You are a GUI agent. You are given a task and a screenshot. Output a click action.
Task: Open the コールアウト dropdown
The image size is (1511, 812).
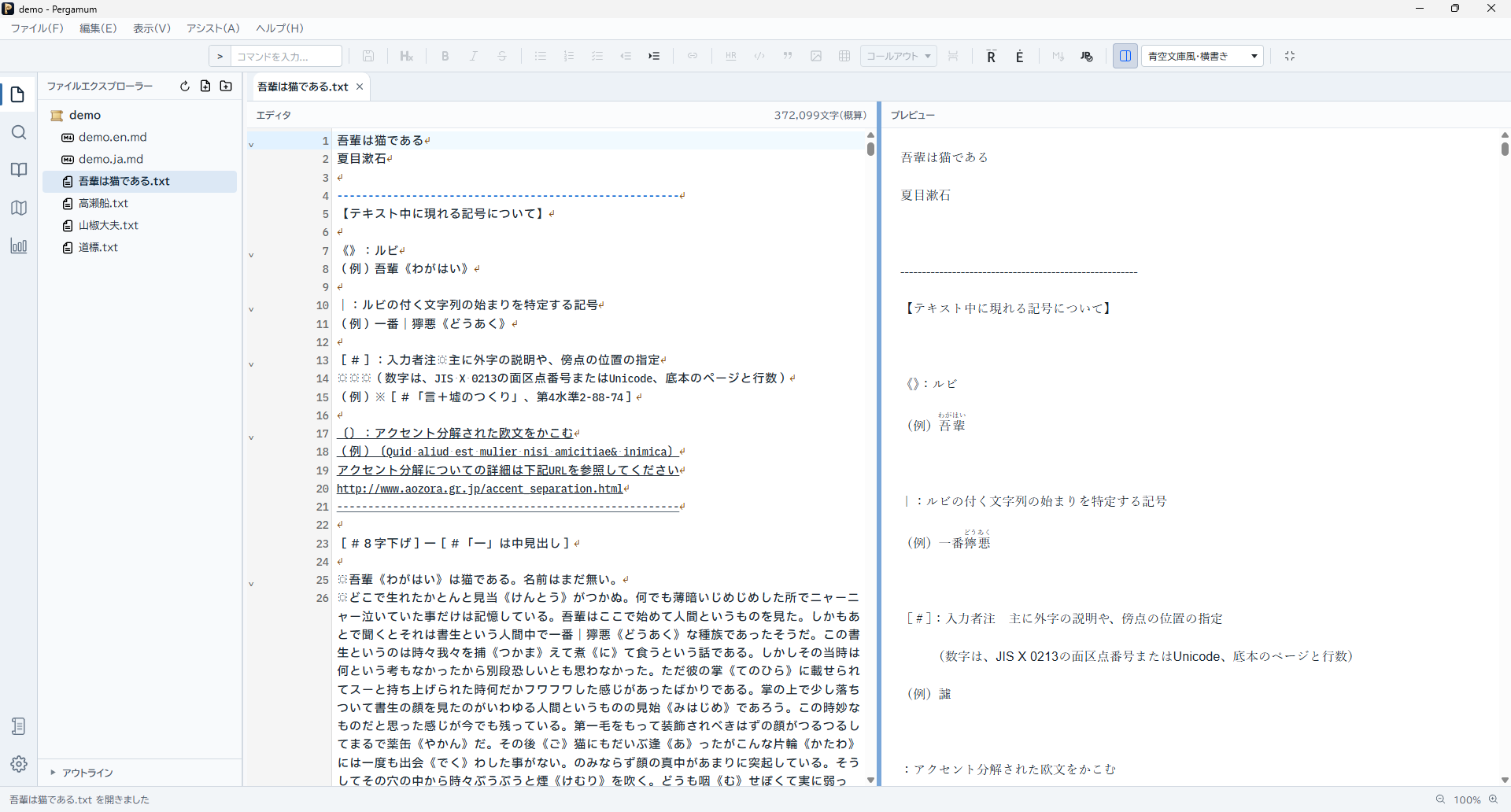tap(898, 56)
